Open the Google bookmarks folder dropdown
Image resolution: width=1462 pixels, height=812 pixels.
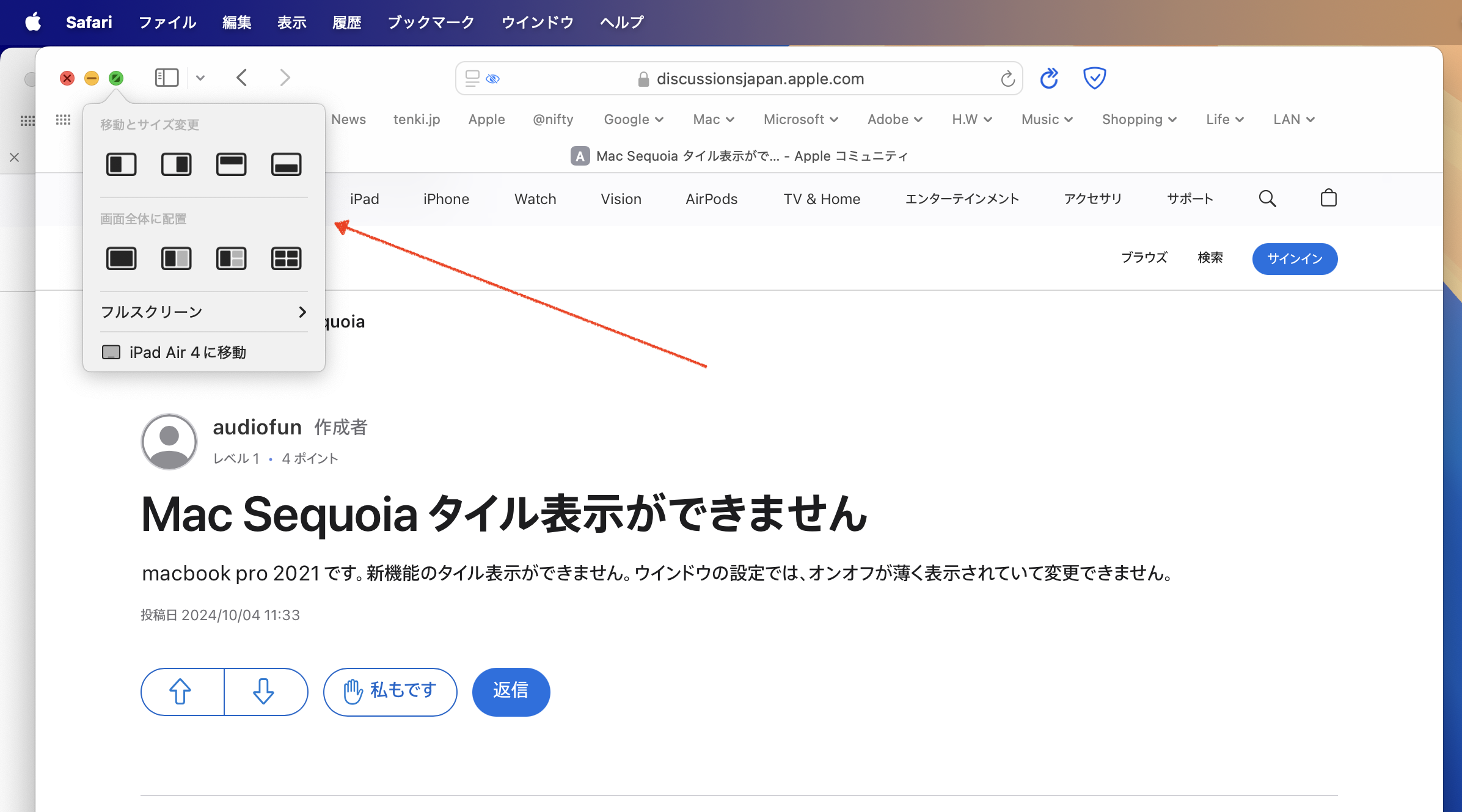[x=633, y=120]
